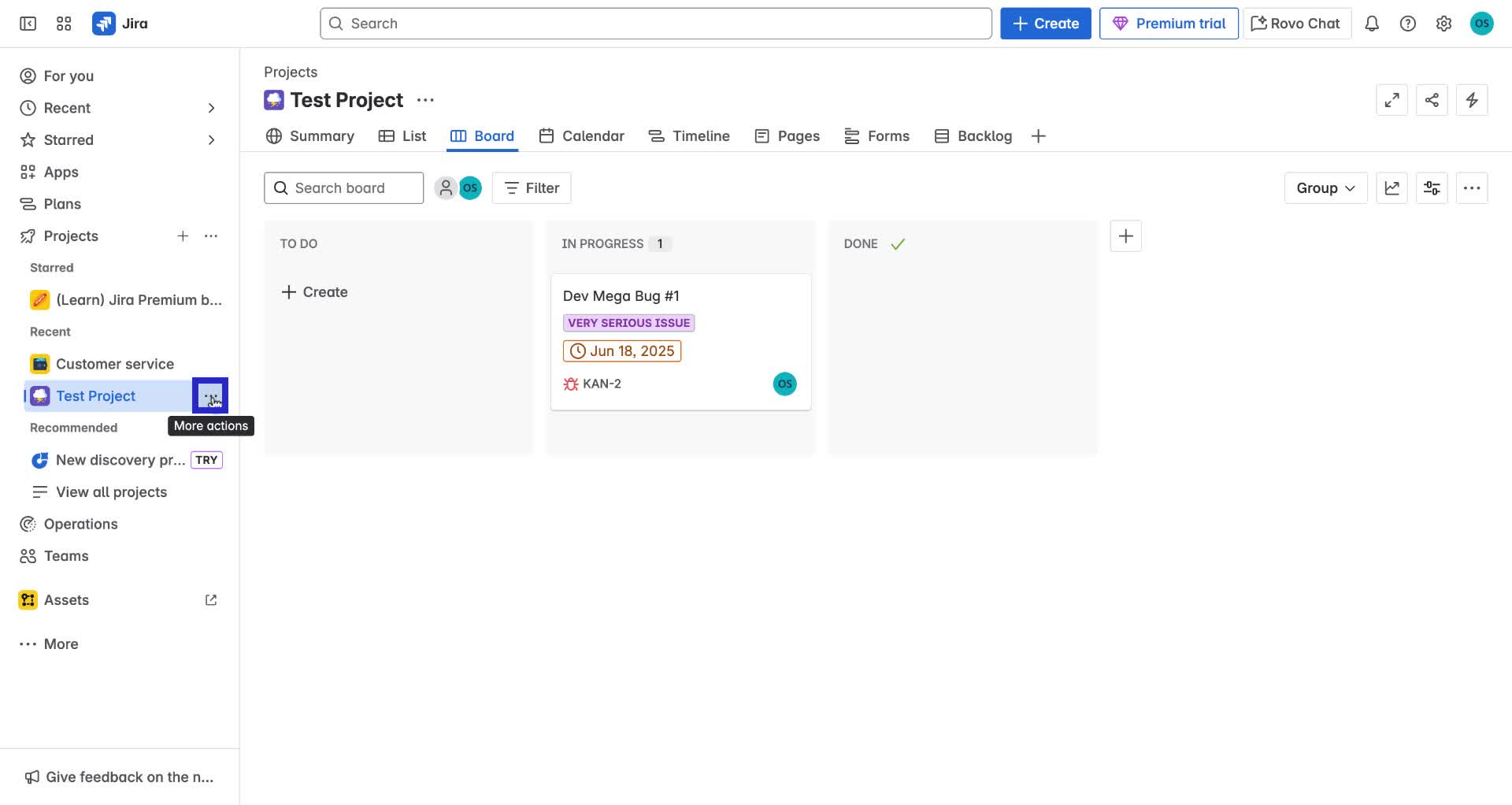Enter full screen using the expand icon
This screenshot has width=1512, height=805.
(x=1392, y=100)
